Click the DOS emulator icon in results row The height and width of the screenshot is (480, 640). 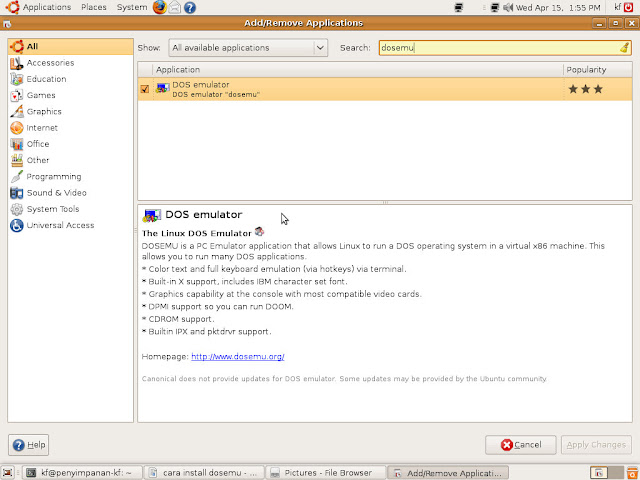point(162,89)
